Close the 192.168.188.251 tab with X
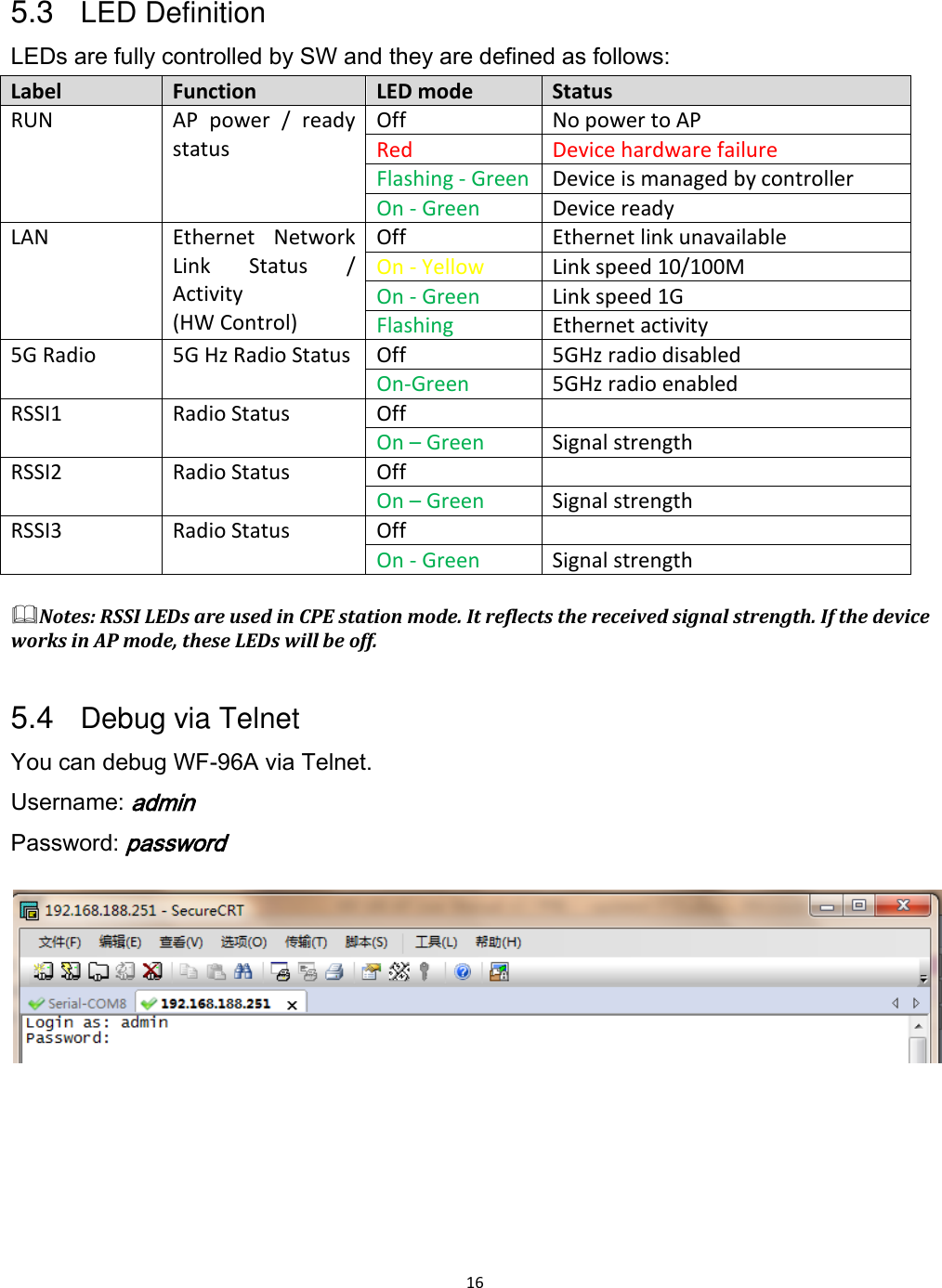 click(292, 1005)
